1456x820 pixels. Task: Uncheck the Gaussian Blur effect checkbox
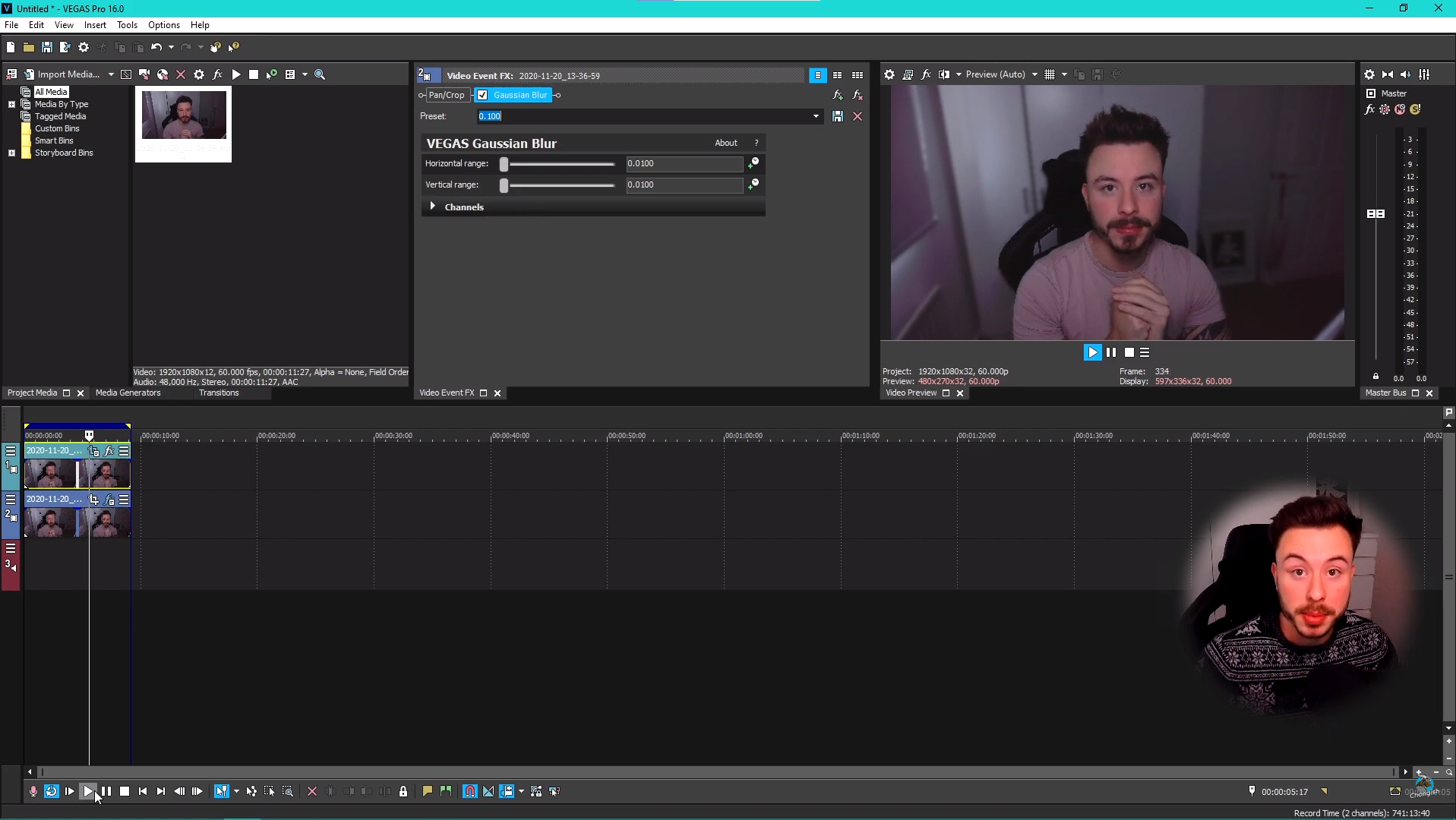[482, 95]
